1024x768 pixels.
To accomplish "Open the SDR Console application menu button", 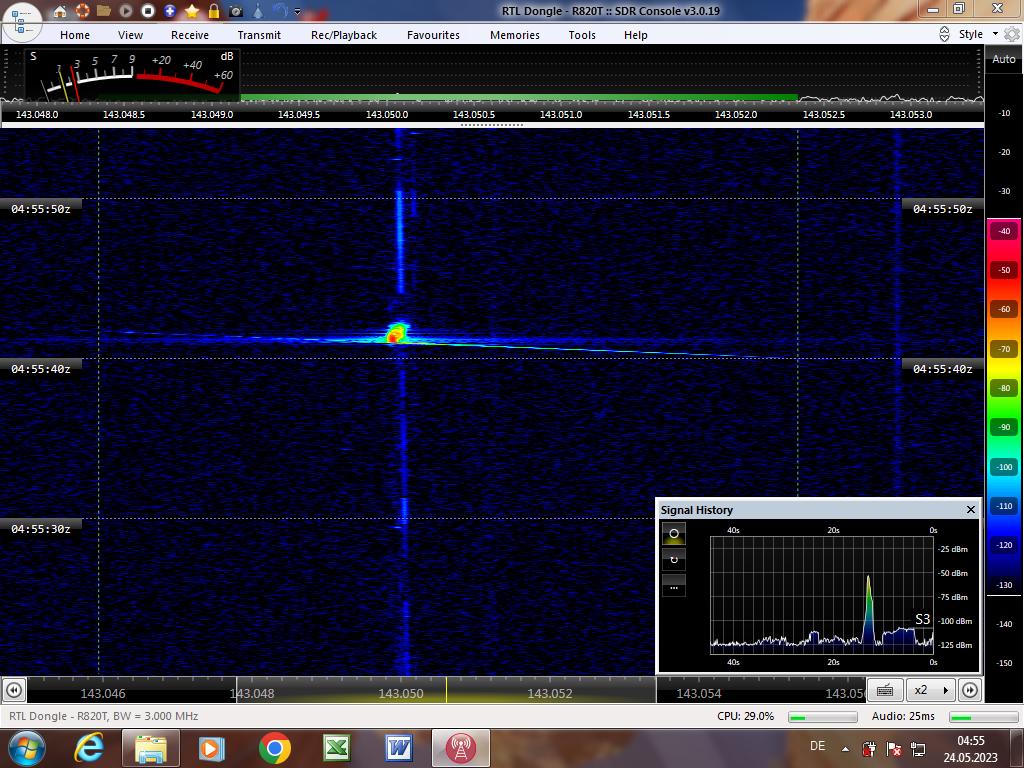I will [x=22, y=21].
